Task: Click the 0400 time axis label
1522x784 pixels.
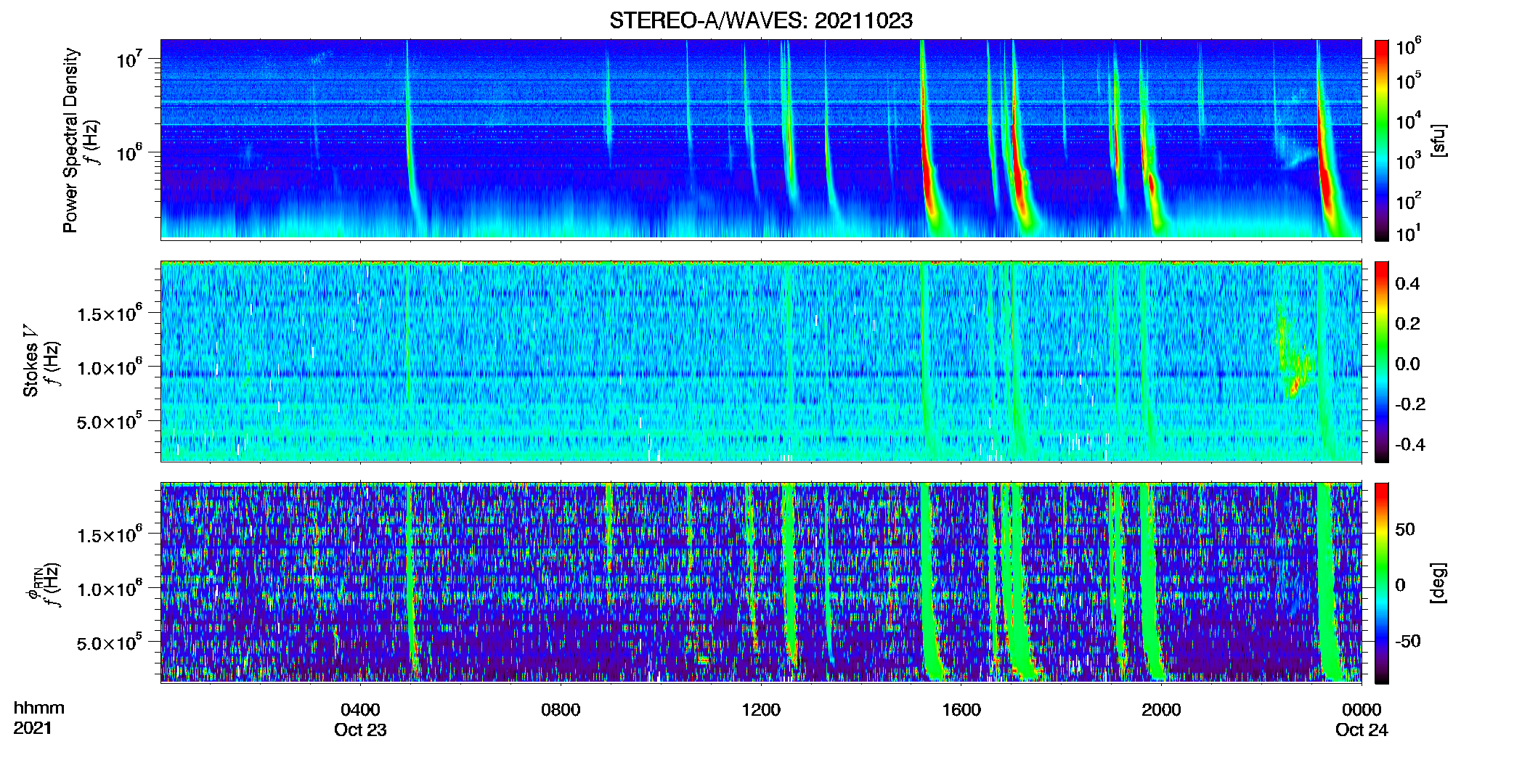Action: point(360,710)
